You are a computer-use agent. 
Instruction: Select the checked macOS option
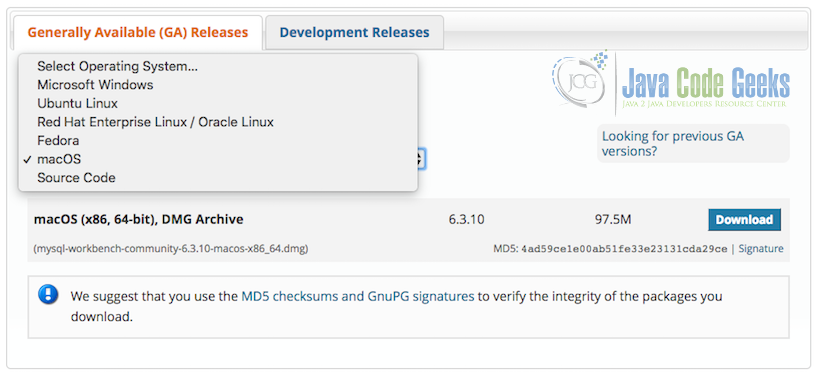click(x=218, y=159)
